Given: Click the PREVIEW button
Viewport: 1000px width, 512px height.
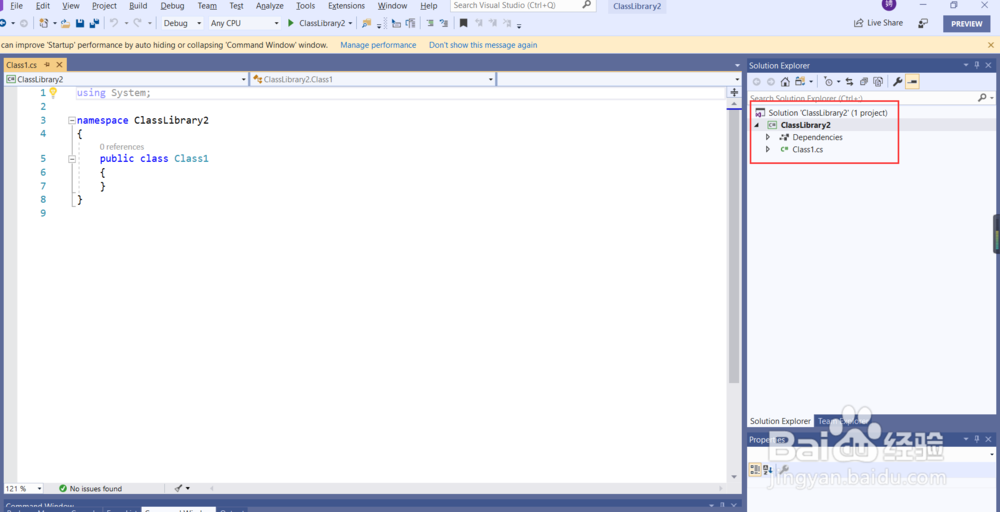Looking at the screenshot, I should click(966, 24).
